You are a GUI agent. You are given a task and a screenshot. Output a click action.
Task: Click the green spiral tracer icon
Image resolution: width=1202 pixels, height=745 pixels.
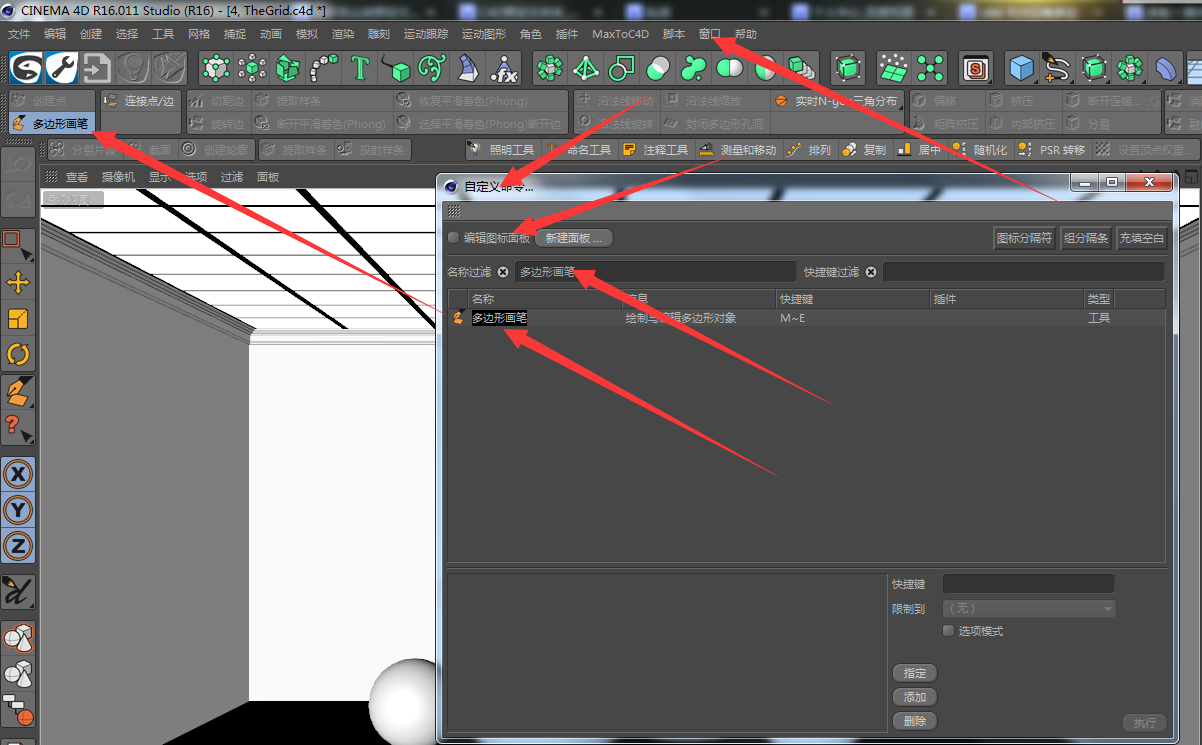point(432,68)
